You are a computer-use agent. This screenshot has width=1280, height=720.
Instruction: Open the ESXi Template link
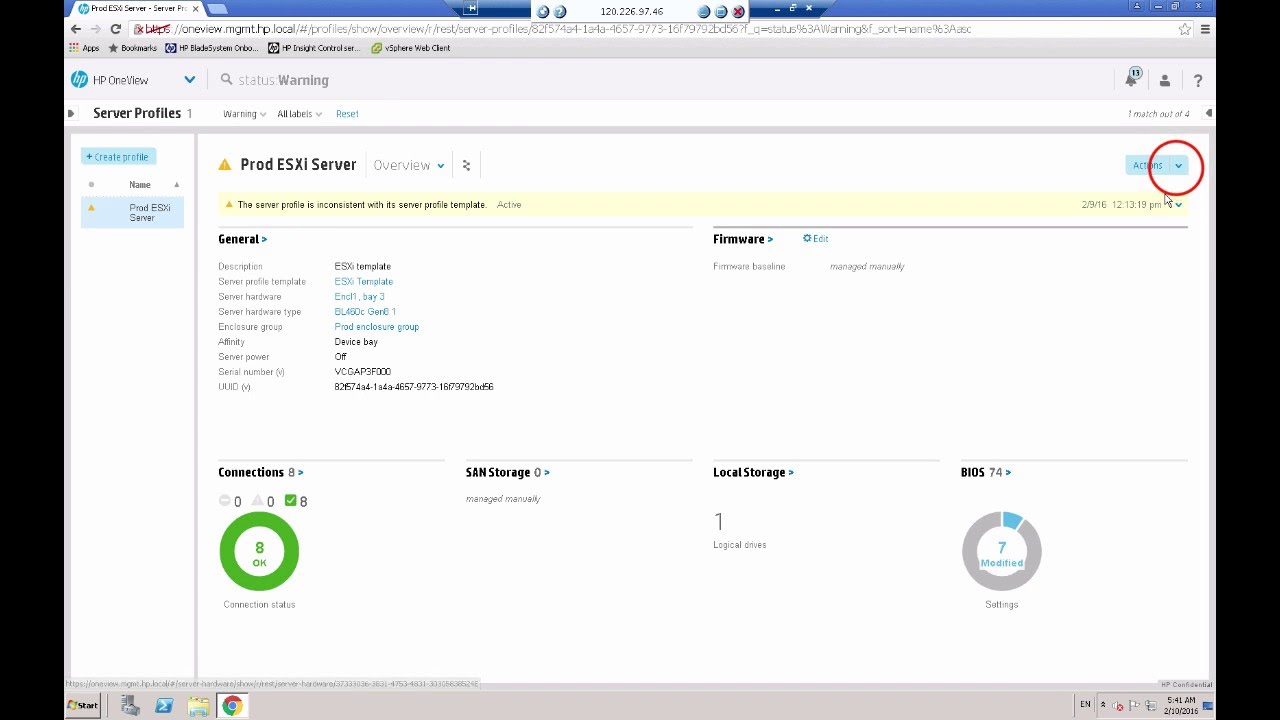[x=363, y=282]
